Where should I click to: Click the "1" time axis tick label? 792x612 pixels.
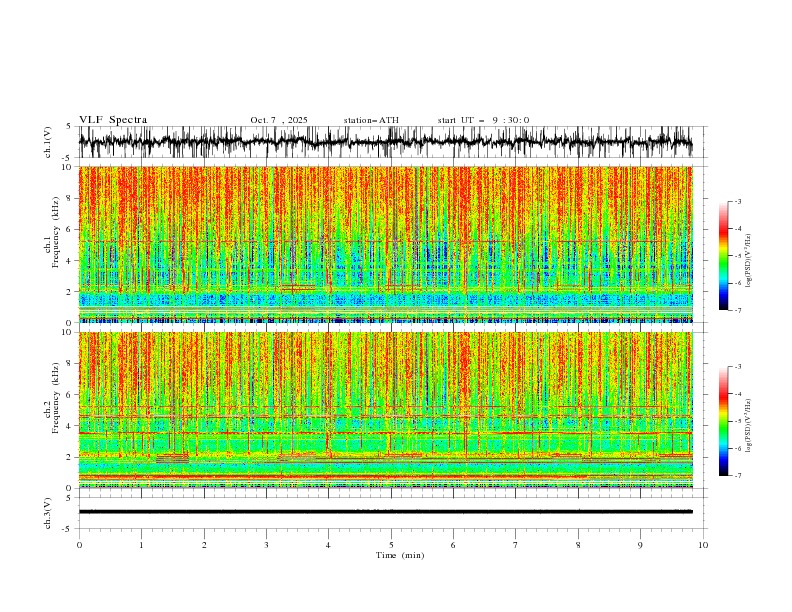[141, 545]
